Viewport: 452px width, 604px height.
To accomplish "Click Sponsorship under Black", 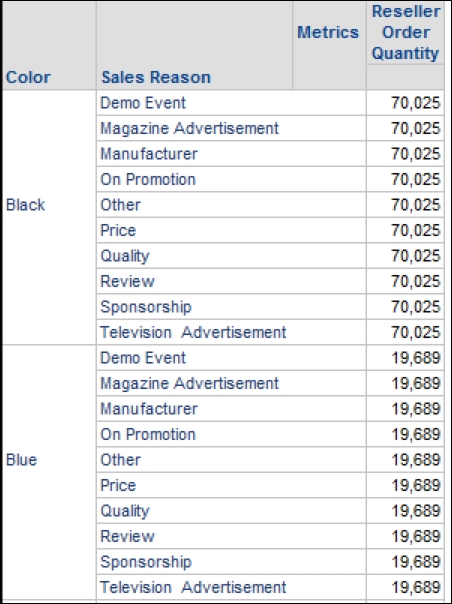I will [x=146, y=307].
